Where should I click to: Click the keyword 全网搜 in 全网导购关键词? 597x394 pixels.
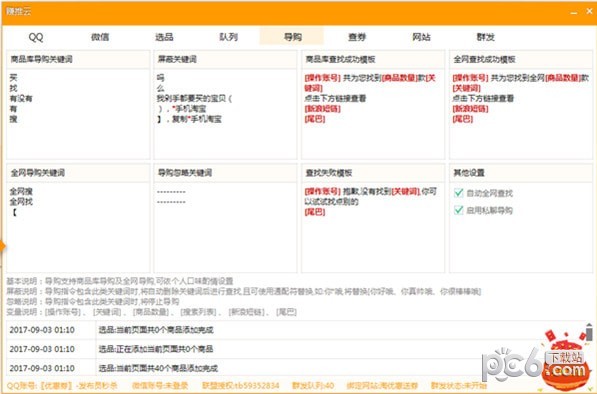coord(21,191)
